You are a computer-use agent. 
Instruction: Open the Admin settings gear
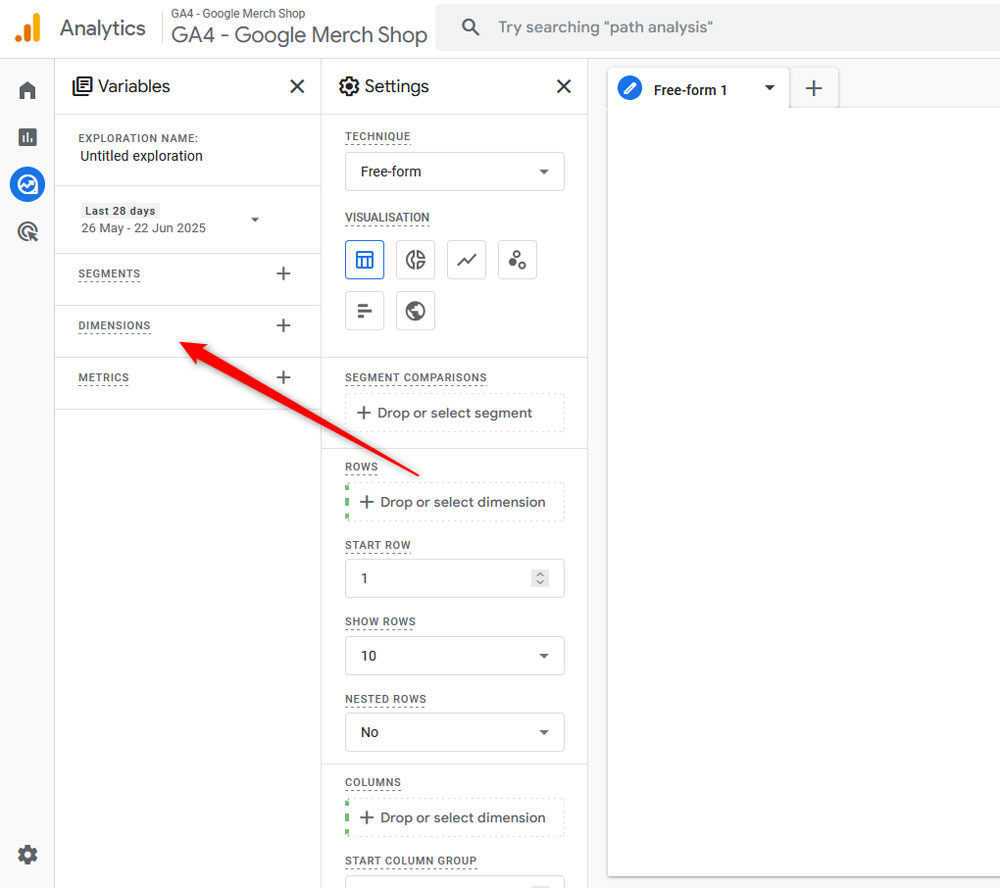[27, 855]
